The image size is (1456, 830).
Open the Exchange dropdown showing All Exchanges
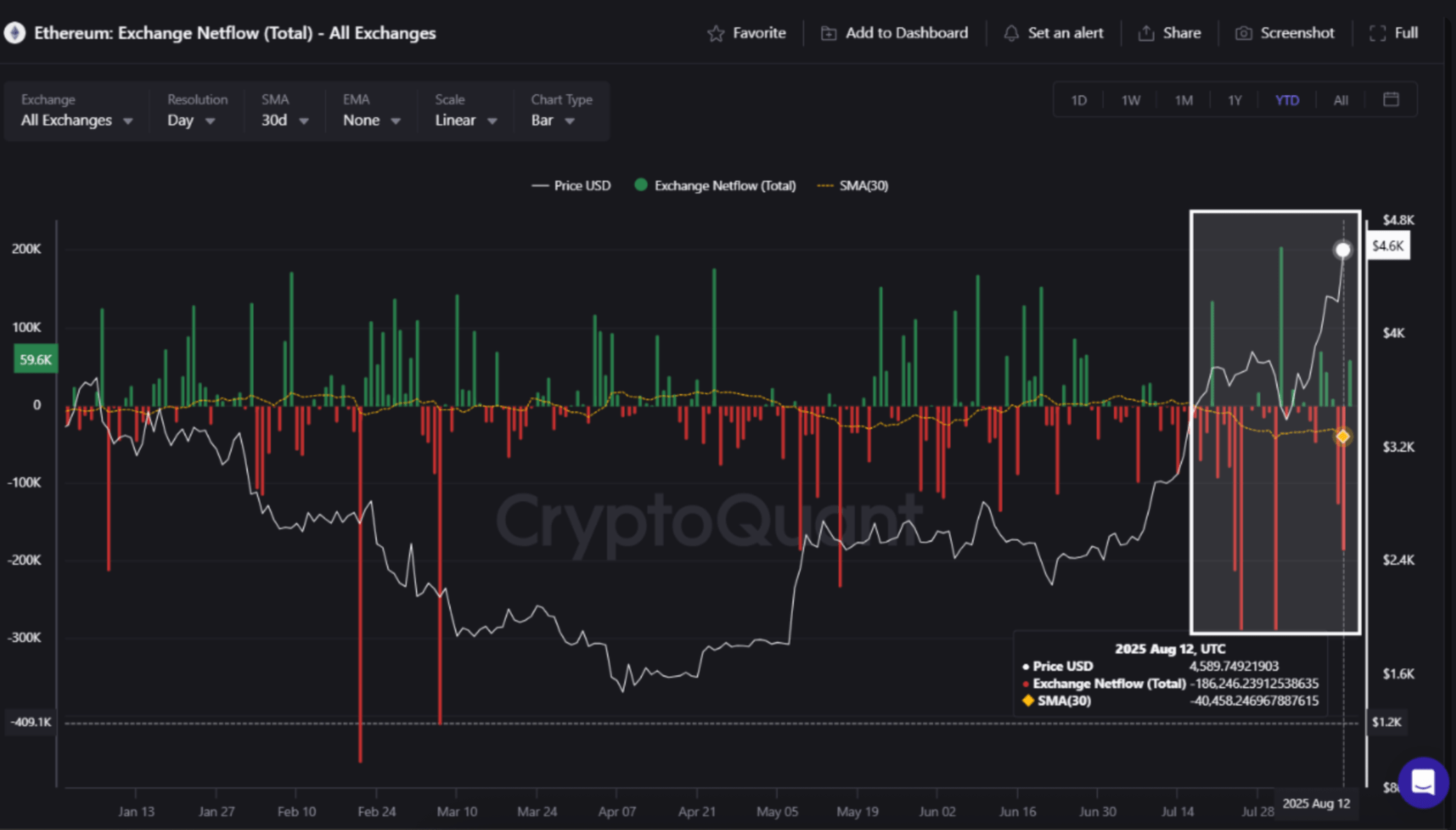tap(75, 120)
